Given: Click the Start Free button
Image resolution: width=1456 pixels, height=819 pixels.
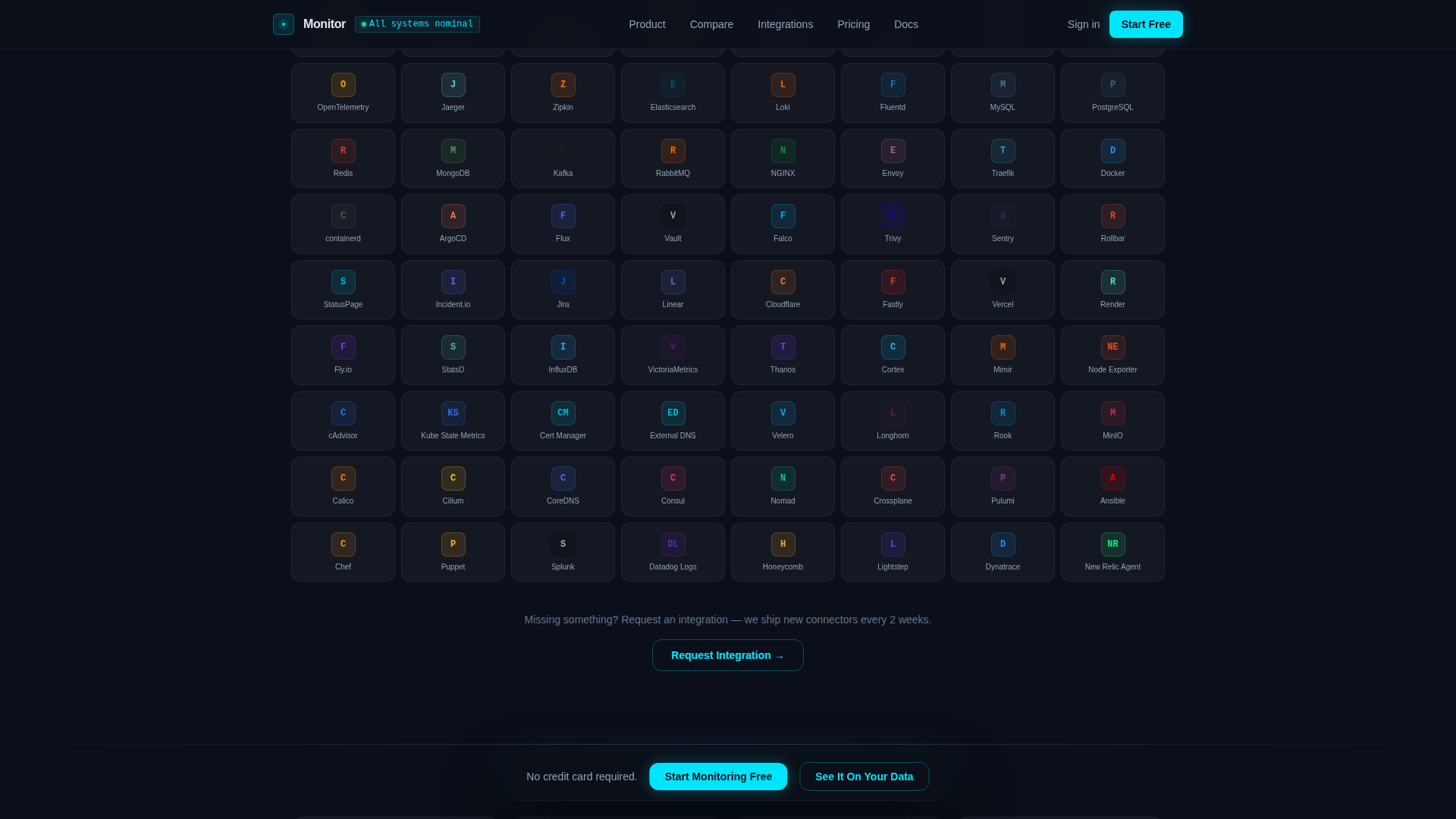Looking at the screenshot, I should click(x=1146, y=24).
